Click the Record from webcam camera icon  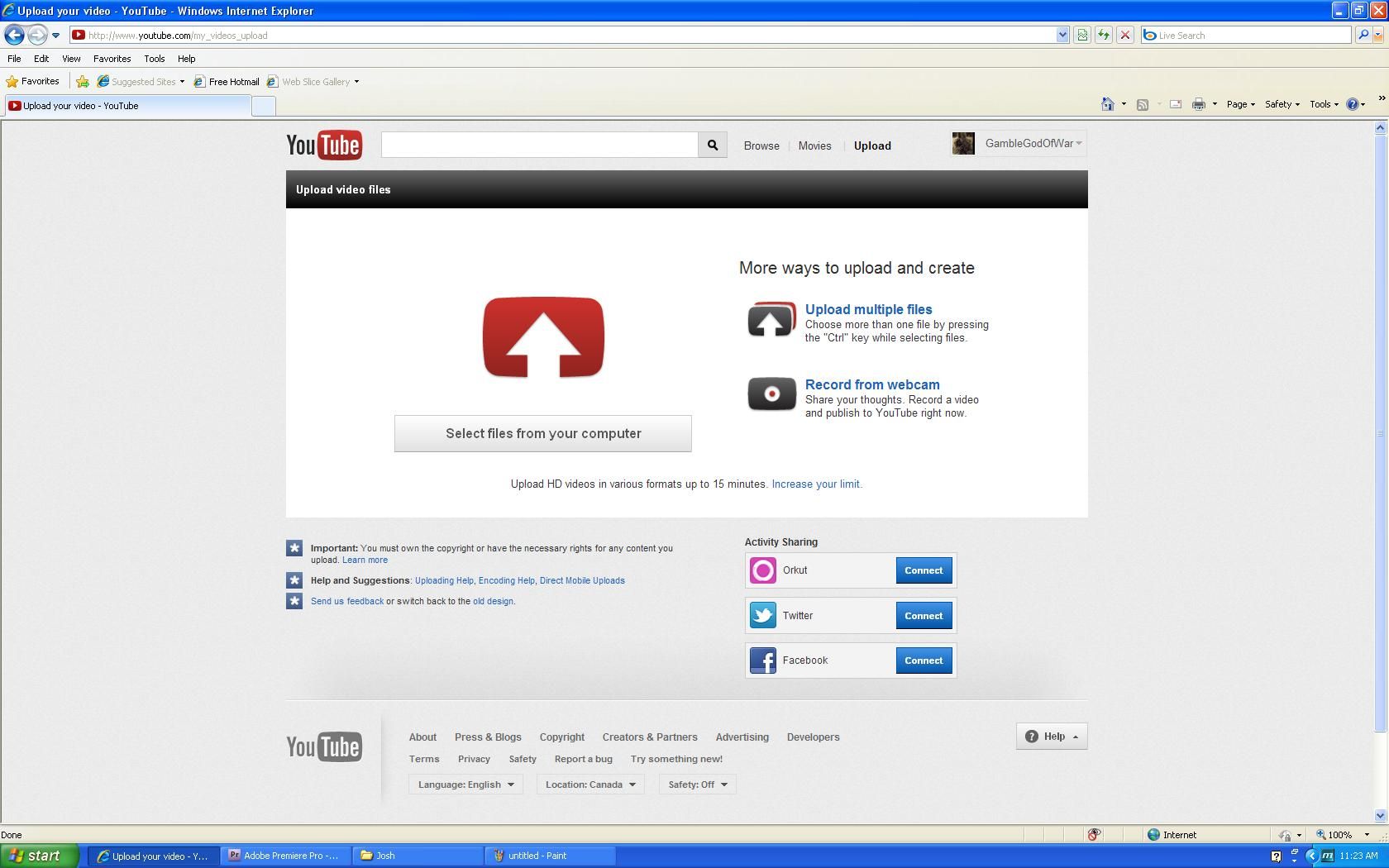(x=770, y=394)
